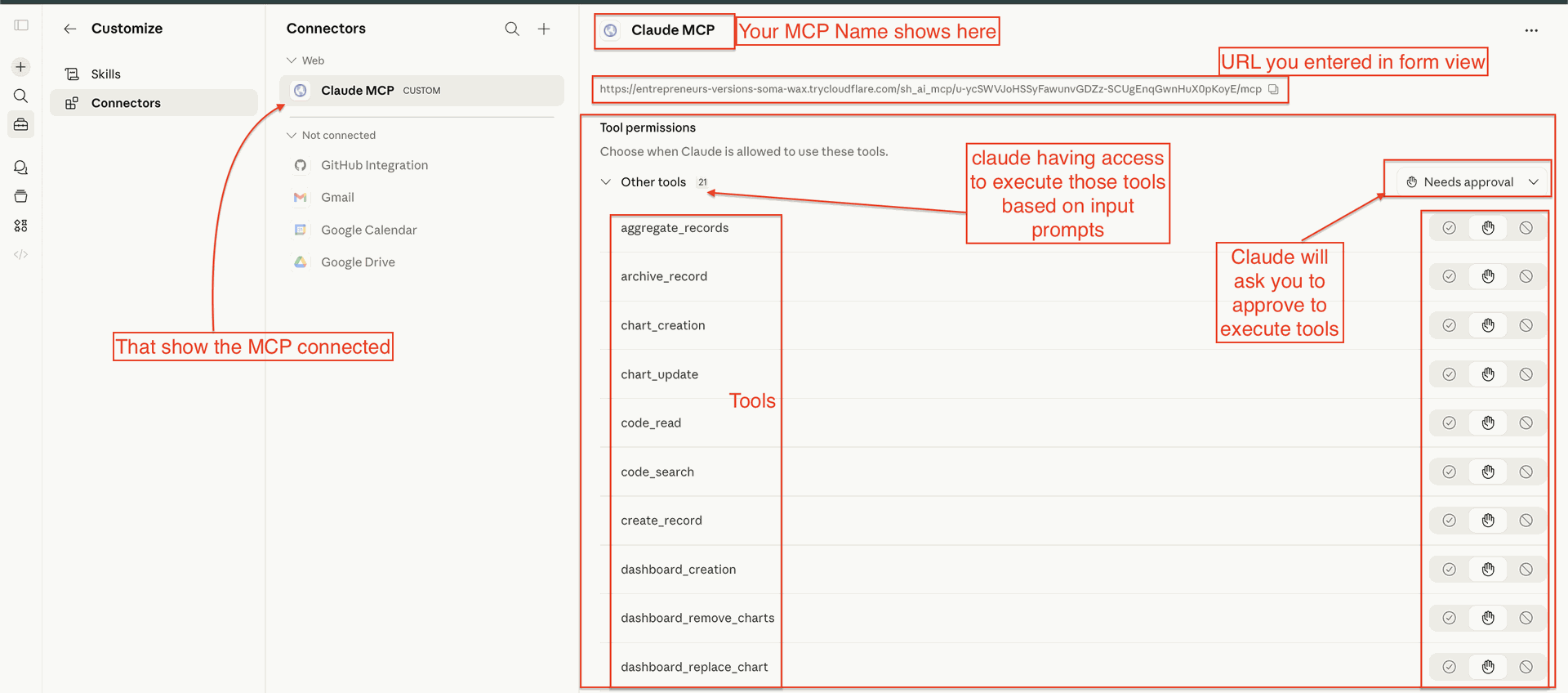Set dashboard_replace_chart to always allow
1568x693 pixels.
click(x=1449, y=667)
